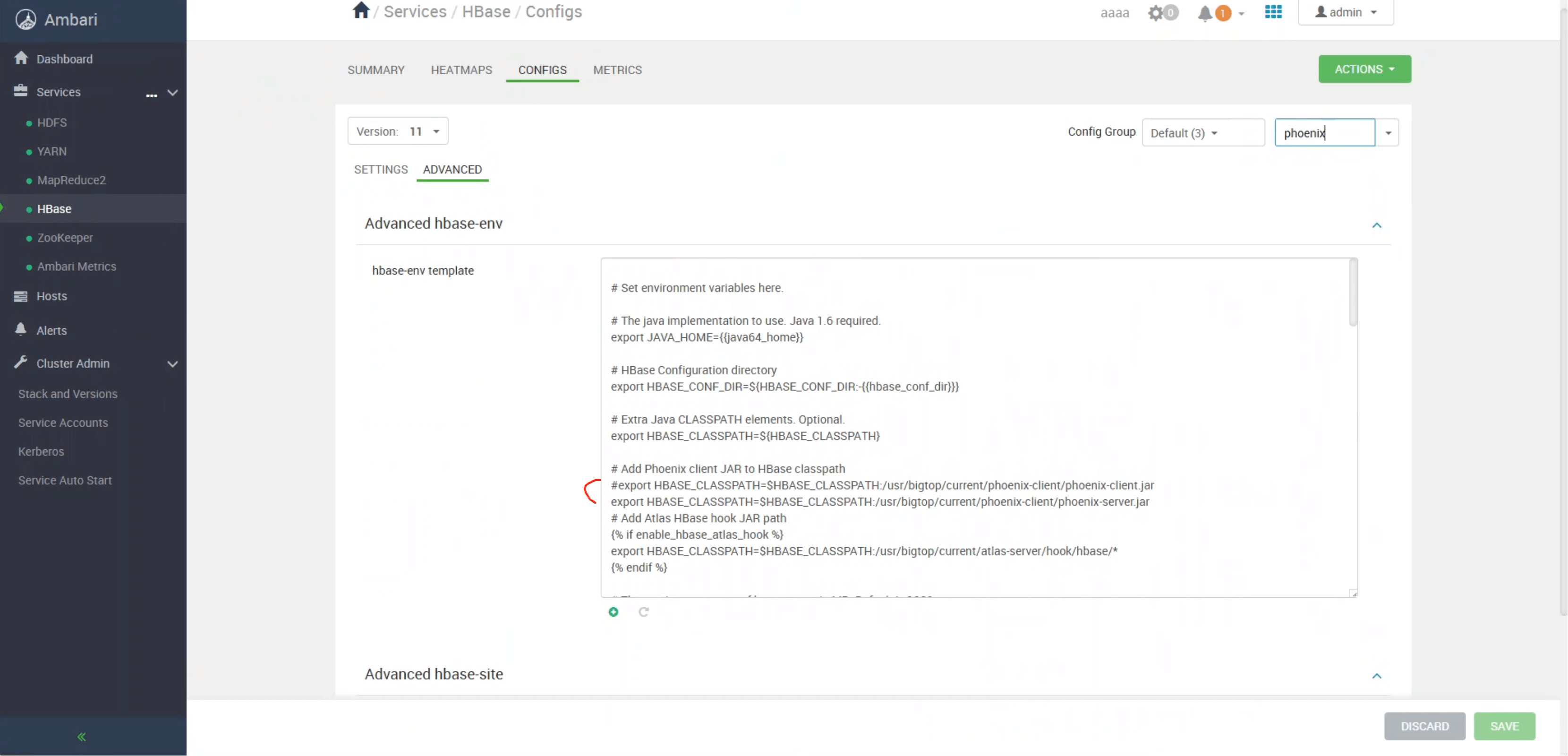Select the CONFIGS tab

pos(542,70)
